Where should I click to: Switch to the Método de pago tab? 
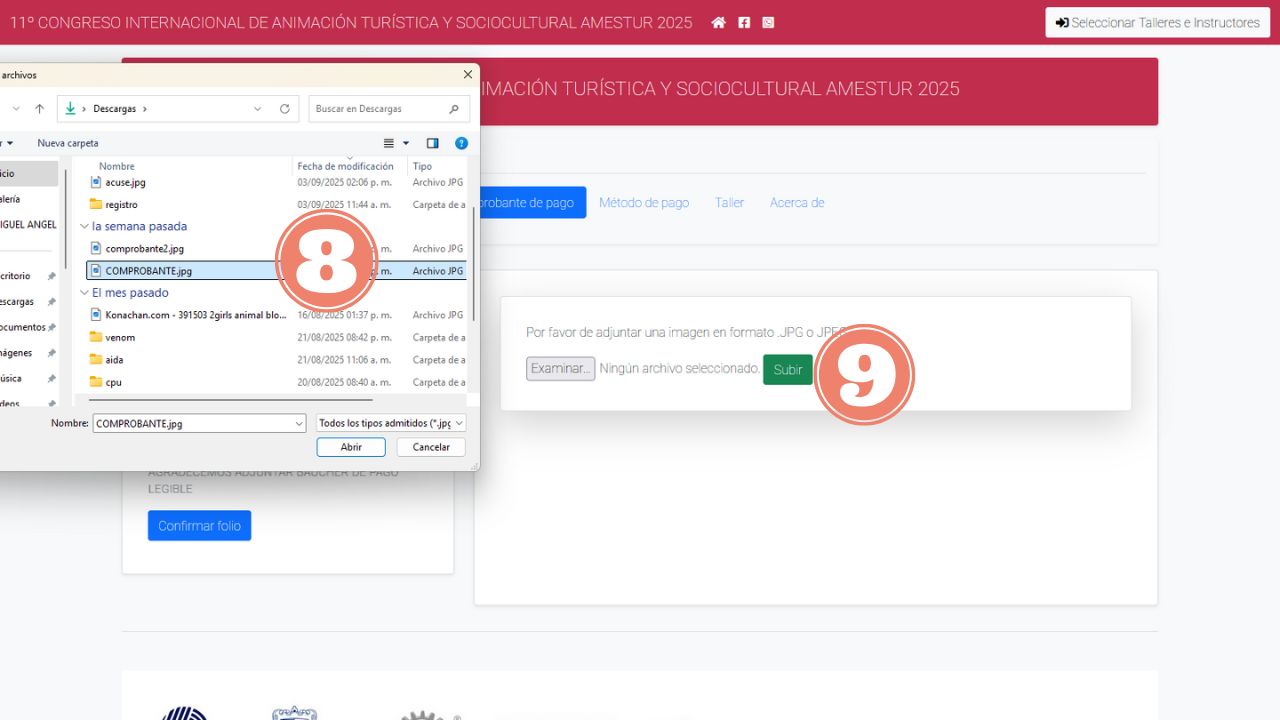(x=644, y=203)
